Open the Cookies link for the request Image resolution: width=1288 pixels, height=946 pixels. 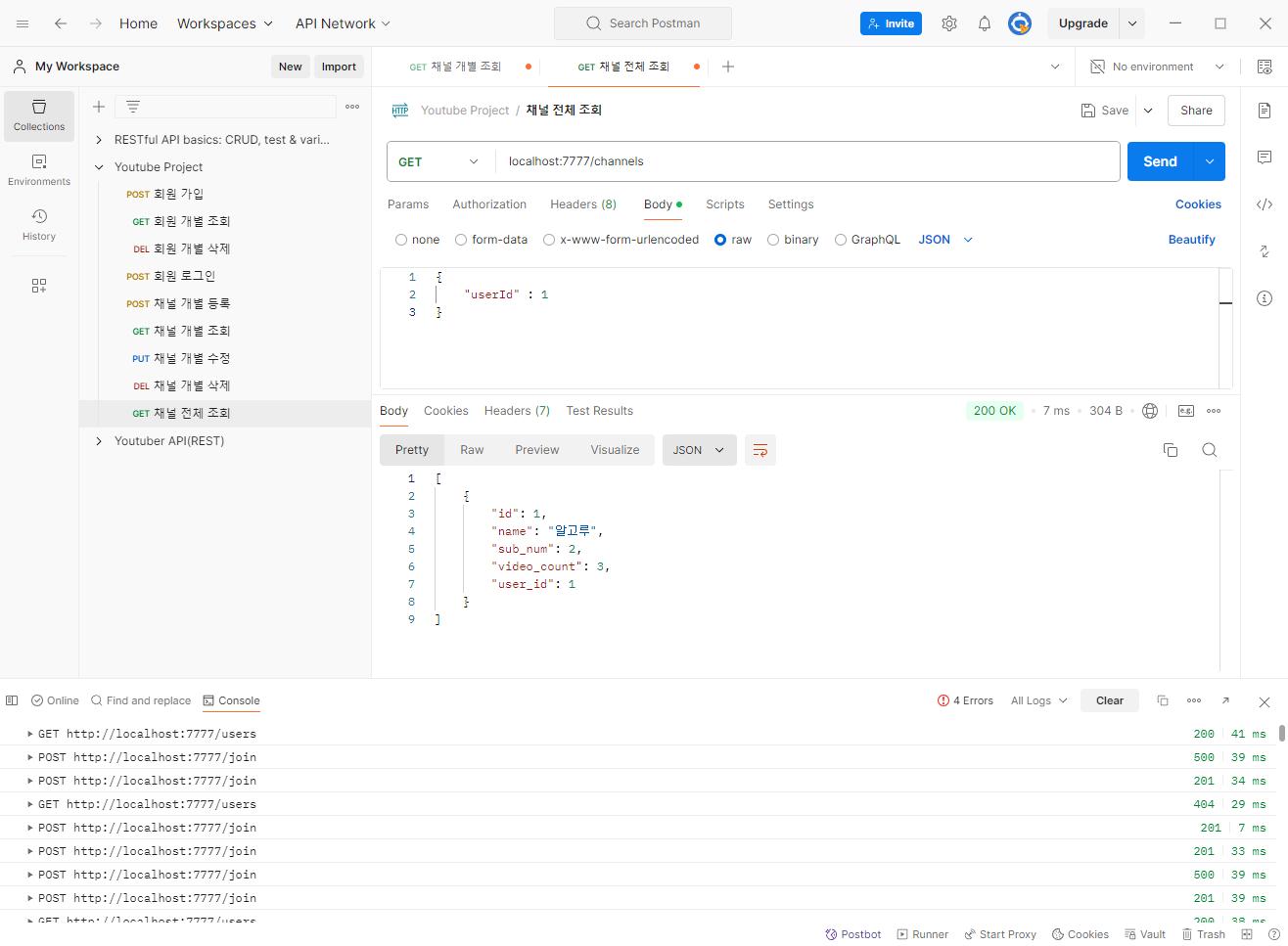pyautogui.click(x=1198, y=204)
